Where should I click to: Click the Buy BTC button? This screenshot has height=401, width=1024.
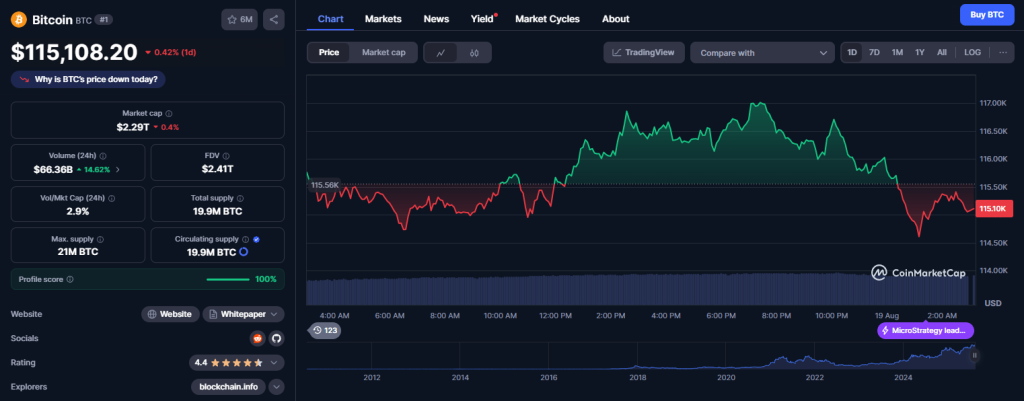(987, 13)
